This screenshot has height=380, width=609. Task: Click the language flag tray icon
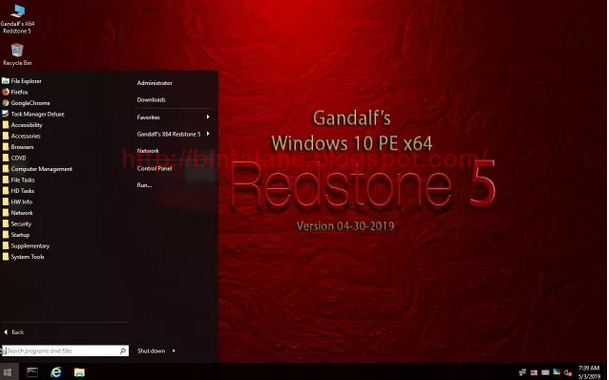point(534,372)
